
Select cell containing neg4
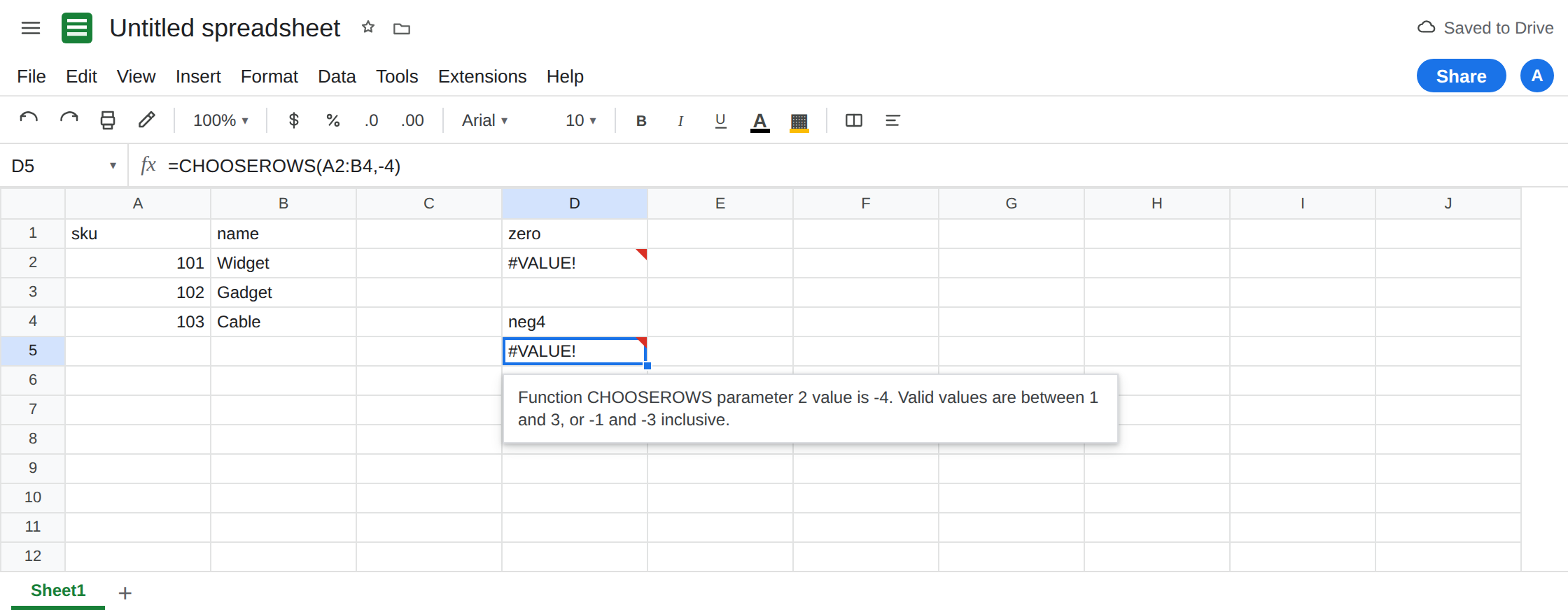[575, 322]
